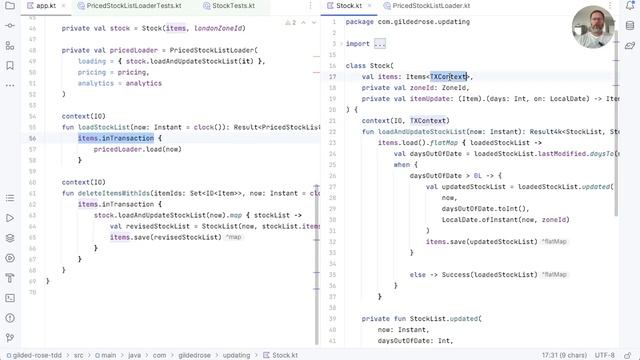
Task: Change the UTF-8 file encoding
Action: [x=604, y=355]
